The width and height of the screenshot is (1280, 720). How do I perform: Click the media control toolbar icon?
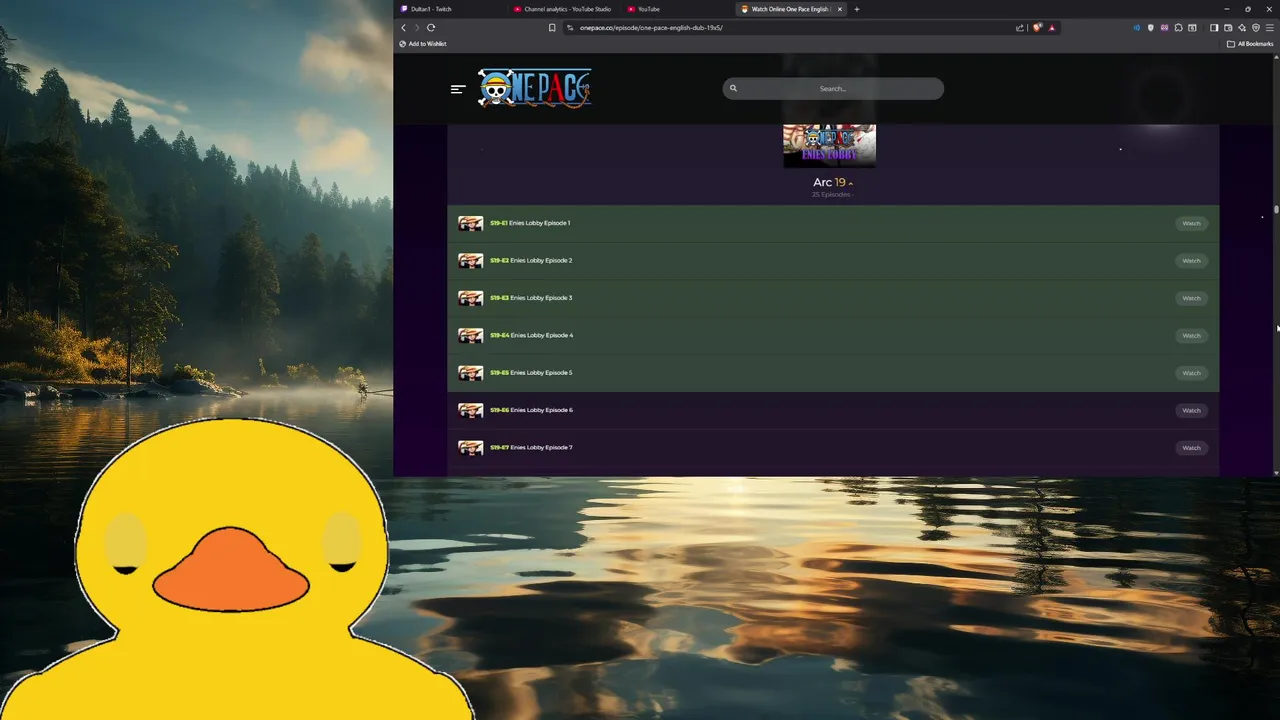coord(1192,28)
